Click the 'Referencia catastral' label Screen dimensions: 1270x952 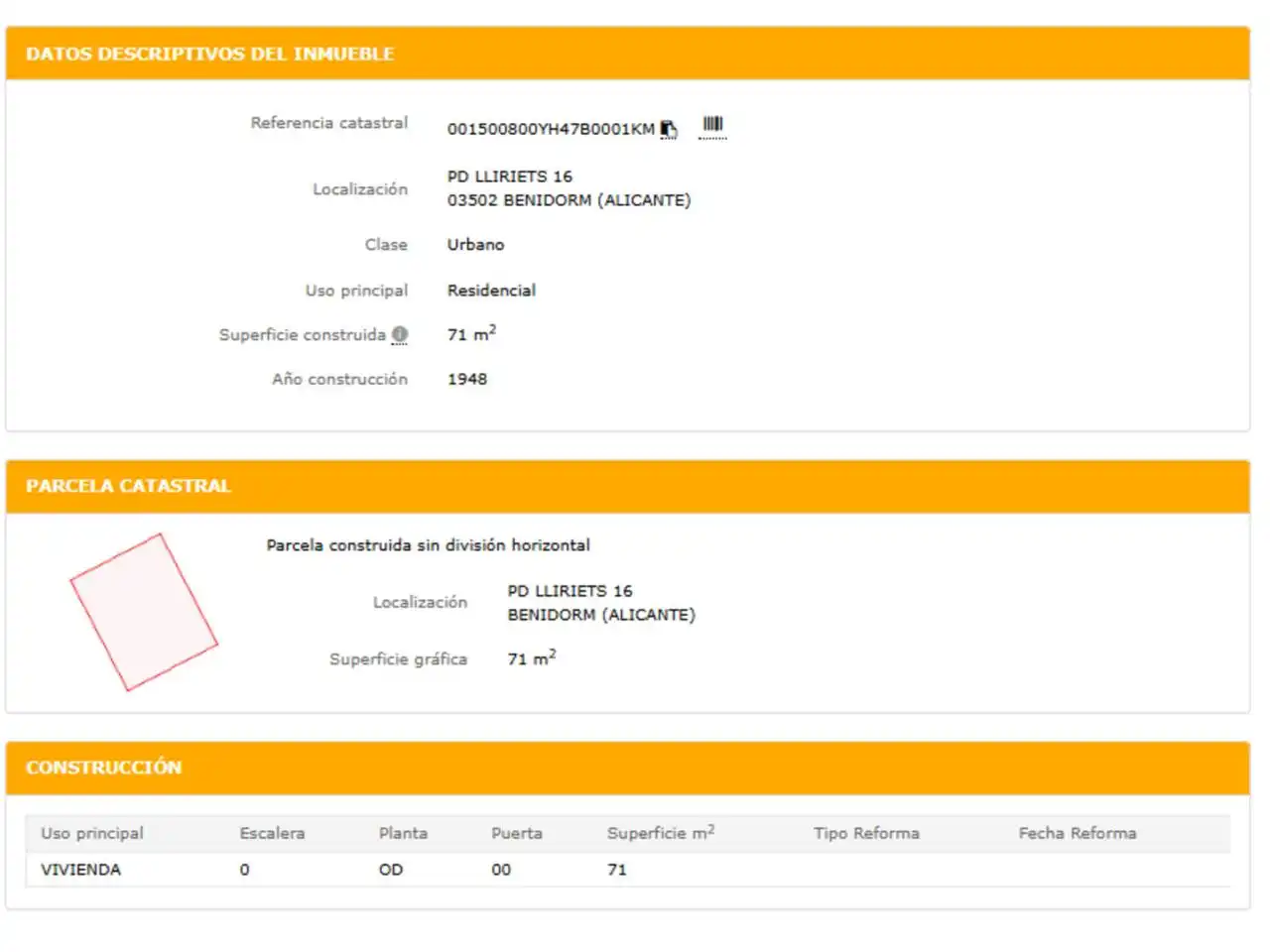coord(328,123)
